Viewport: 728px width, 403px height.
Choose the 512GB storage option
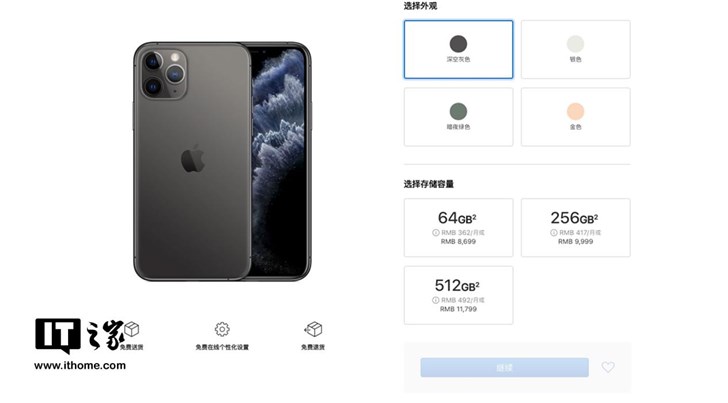coord(458,295)
